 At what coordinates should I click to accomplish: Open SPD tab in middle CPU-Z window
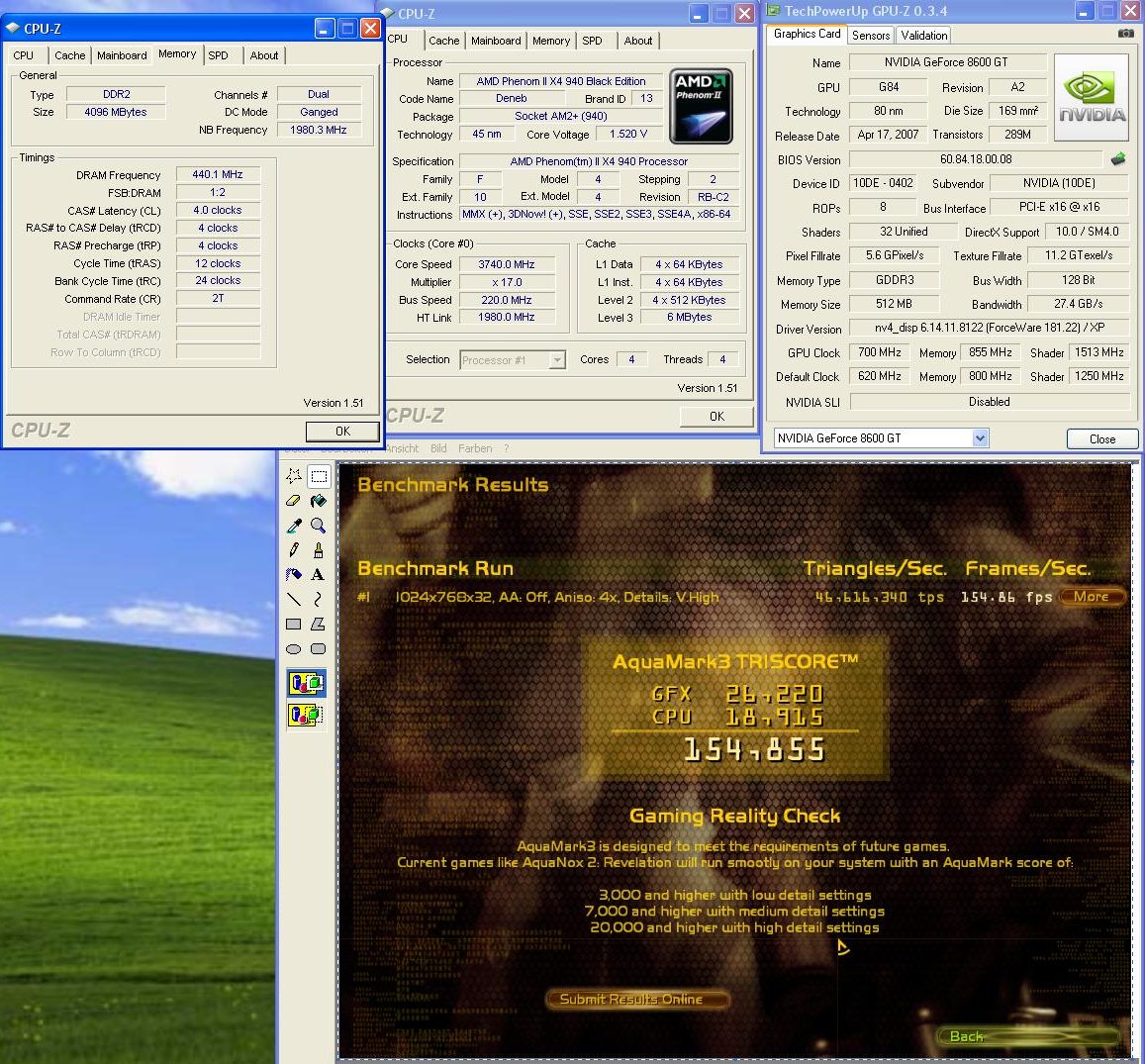tap(592, 41)
